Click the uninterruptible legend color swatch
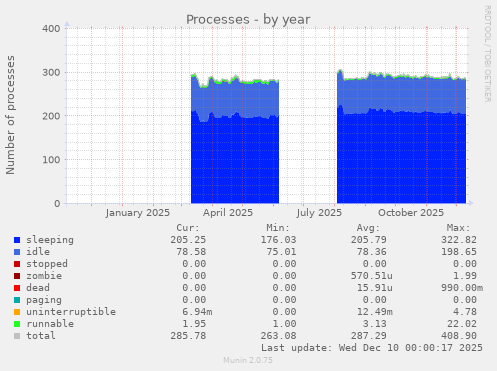 tap(17, 312)
